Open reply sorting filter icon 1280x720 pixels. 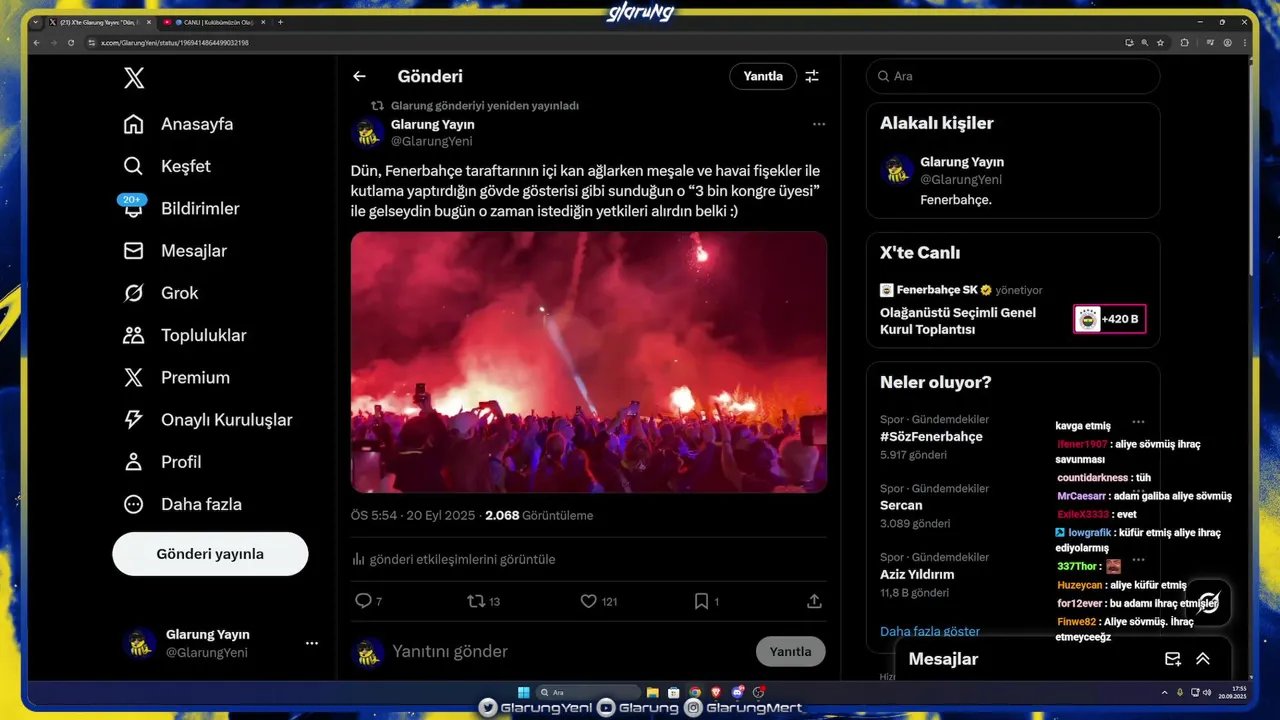point(812,76)
